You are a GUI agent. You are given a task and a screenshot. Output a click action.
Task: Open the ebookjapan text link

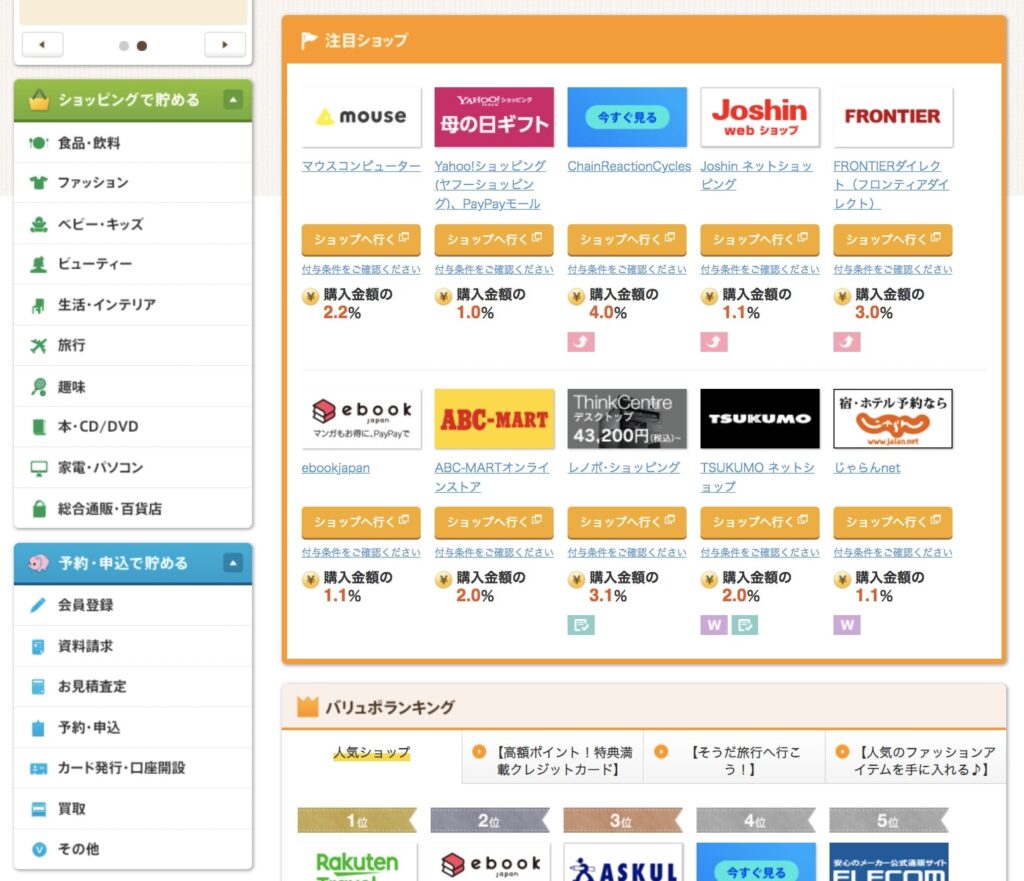pyautogui.click(x=336, y=468)
